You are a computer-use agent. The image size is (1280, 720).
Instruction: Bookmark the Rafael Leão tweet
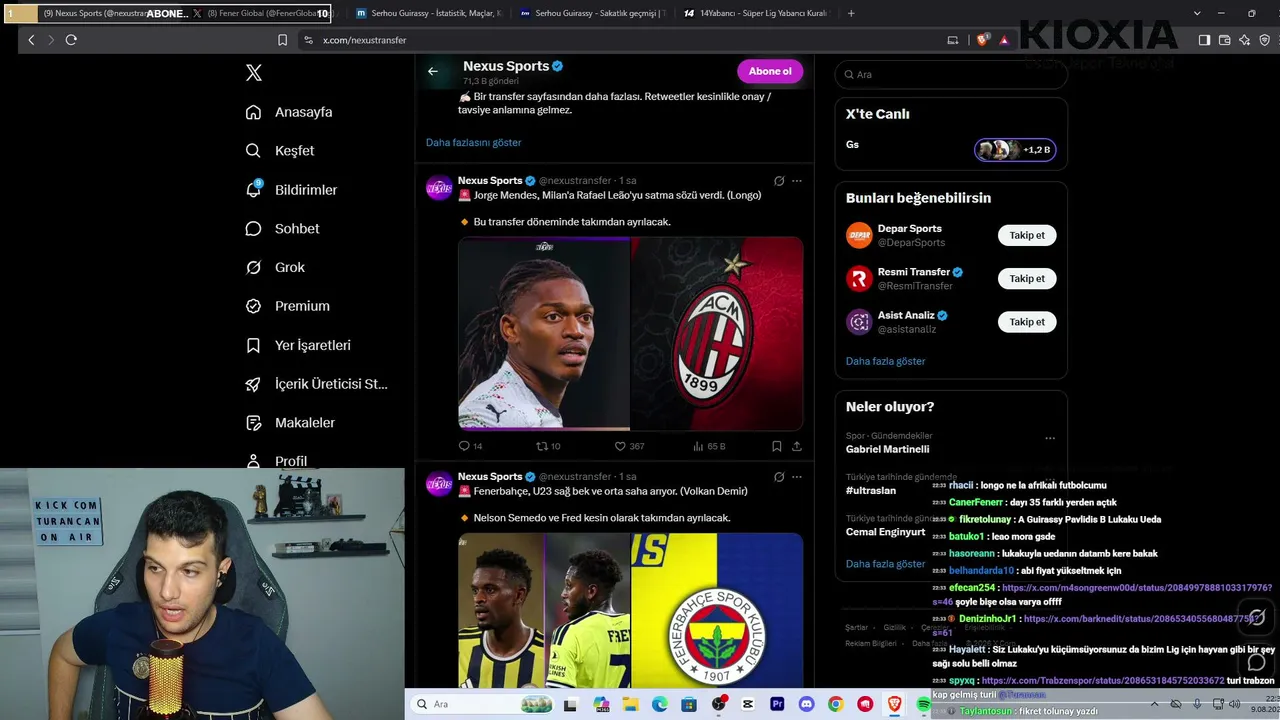click(776, 446)
